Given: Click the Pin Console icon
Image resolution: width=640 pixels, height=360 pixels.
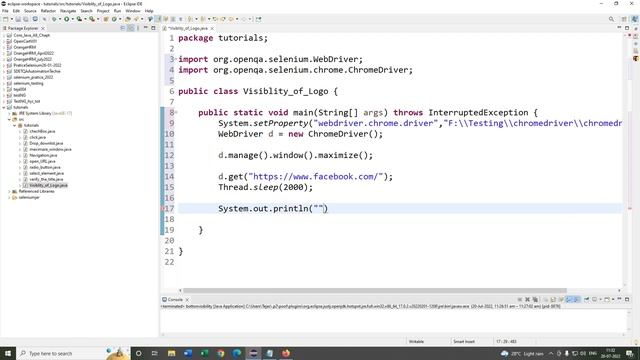Looking at the screenshot, I should 587,300.
